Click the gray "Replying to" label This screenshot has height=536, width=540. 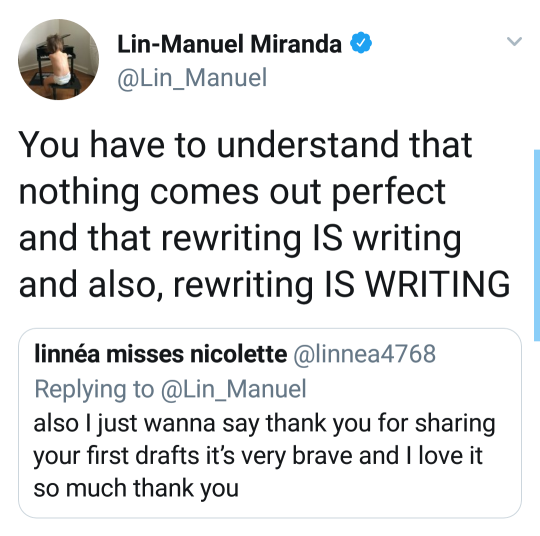click(x=94, y=390)
